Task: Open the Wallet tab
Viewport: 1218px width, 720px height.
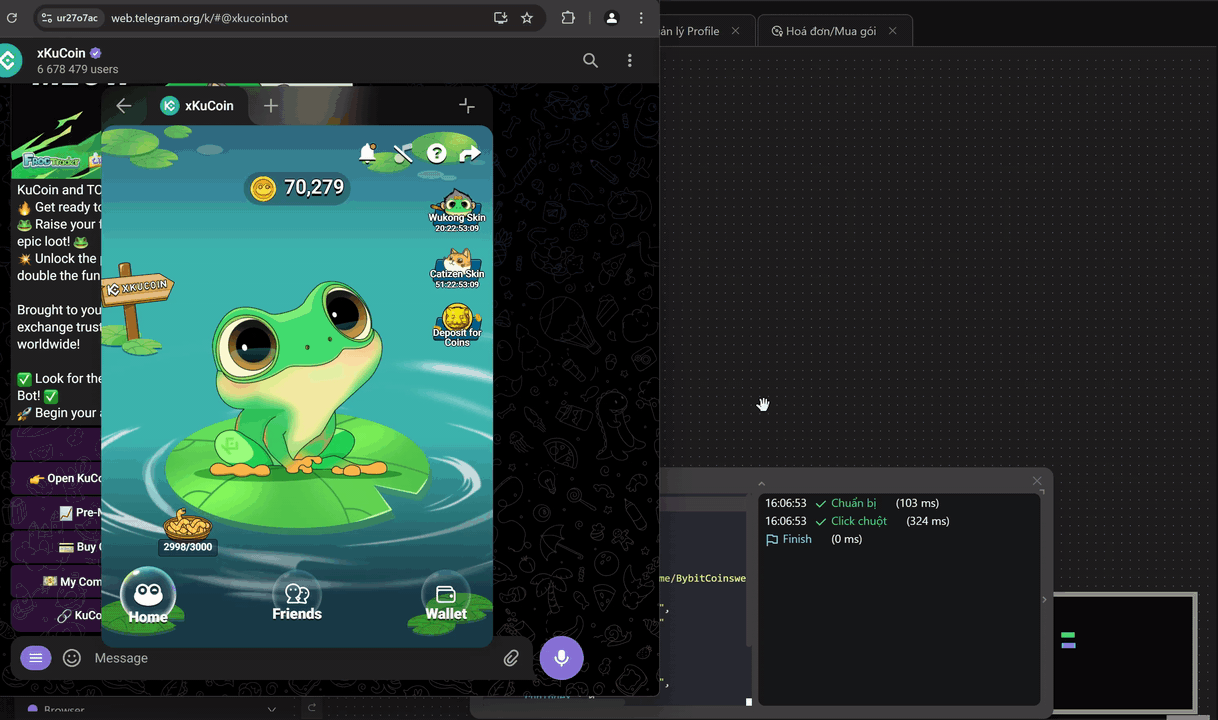Action: (446, 600)
